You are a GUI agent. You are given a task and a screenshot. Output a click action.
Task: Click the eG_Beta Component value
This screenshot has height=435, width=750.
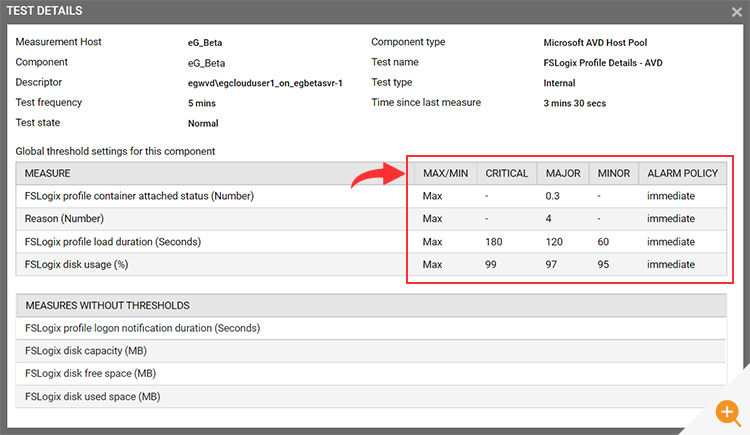(206, 63)
